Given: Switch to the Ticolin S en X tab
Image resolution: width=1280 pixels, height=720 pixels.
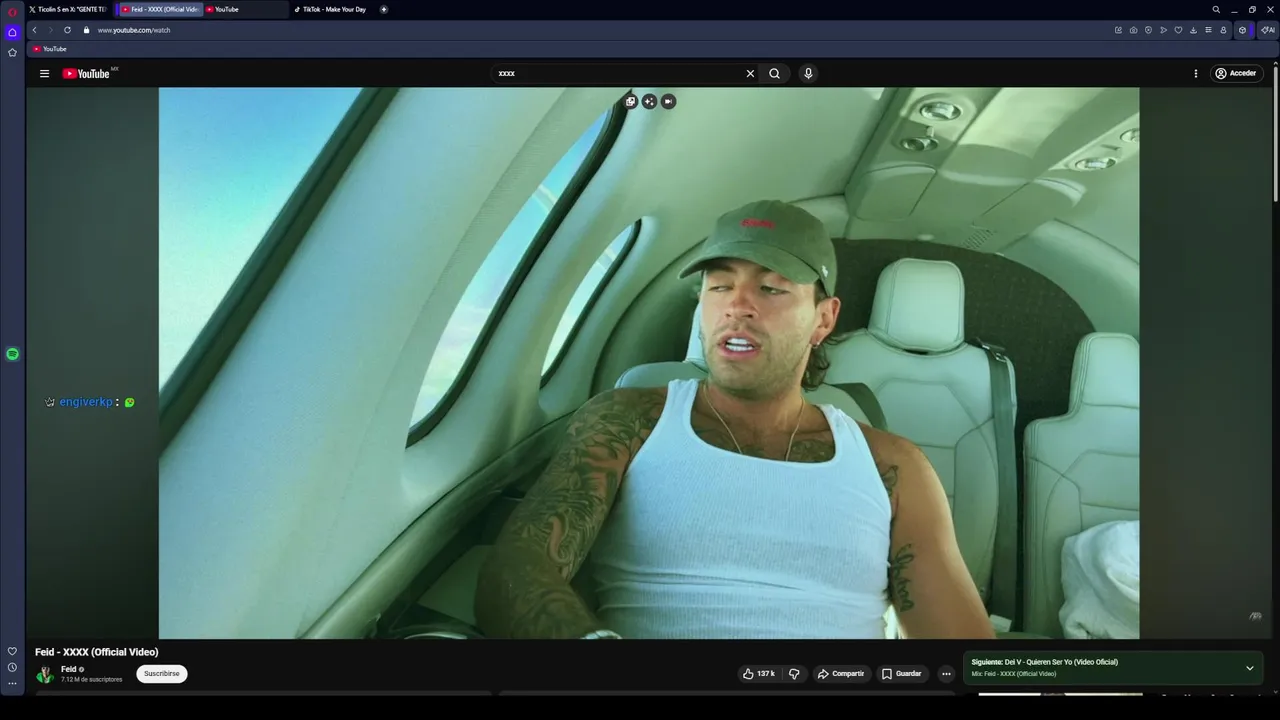Looking at the screenshot, I should tap(68, 9).
